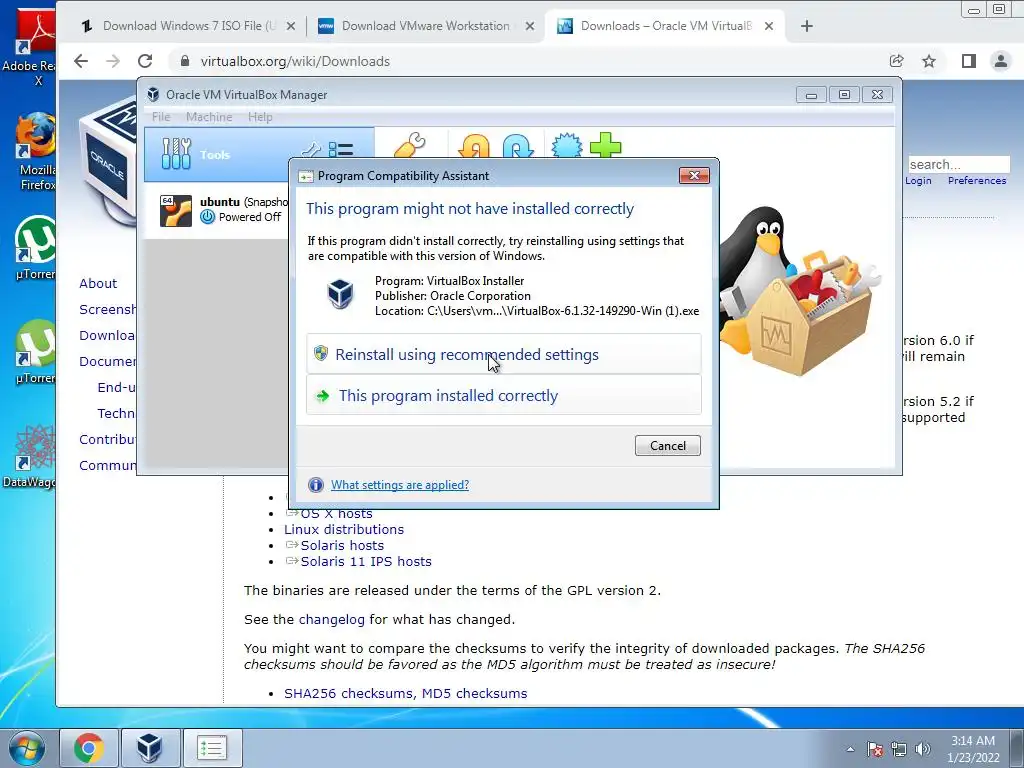This screenshot has width=1024, height=768.
Task: Click the wrench Preferences icon in VirtualBox toolbar
Action: pyautogui.click(x=409, y=145)
